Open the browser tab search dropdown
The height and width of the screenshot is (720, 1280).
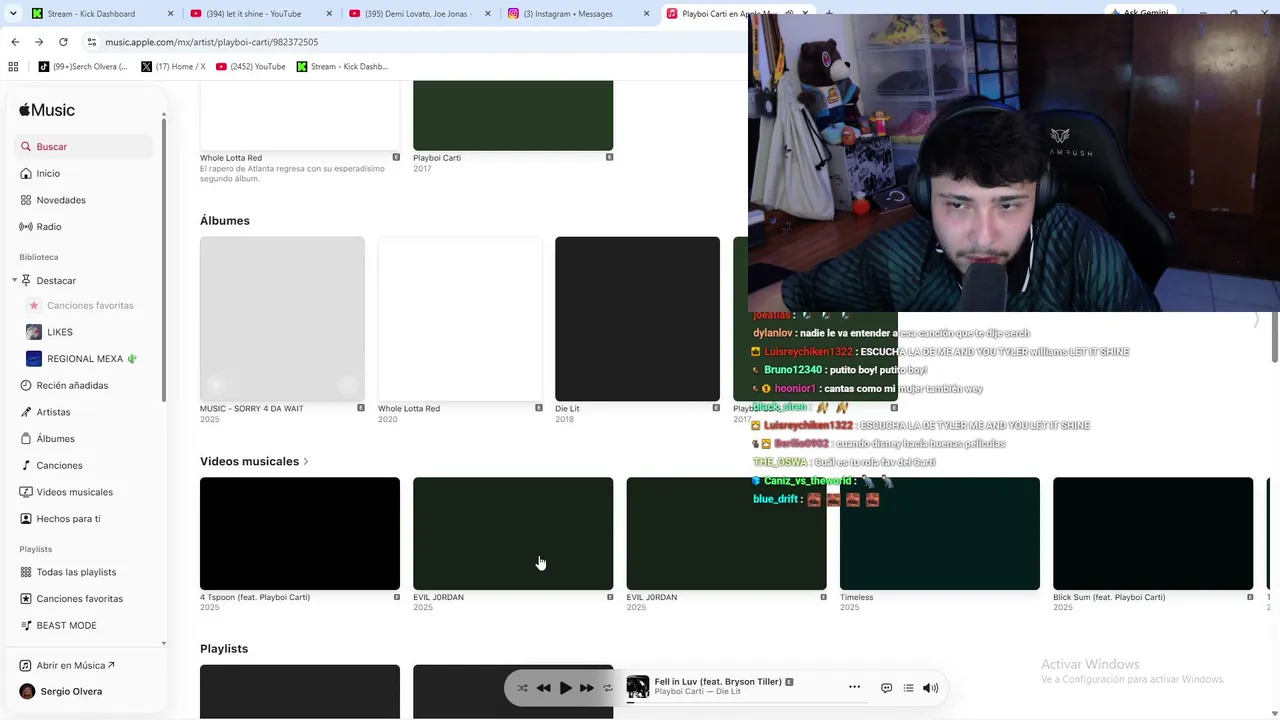tap(13, 14)
